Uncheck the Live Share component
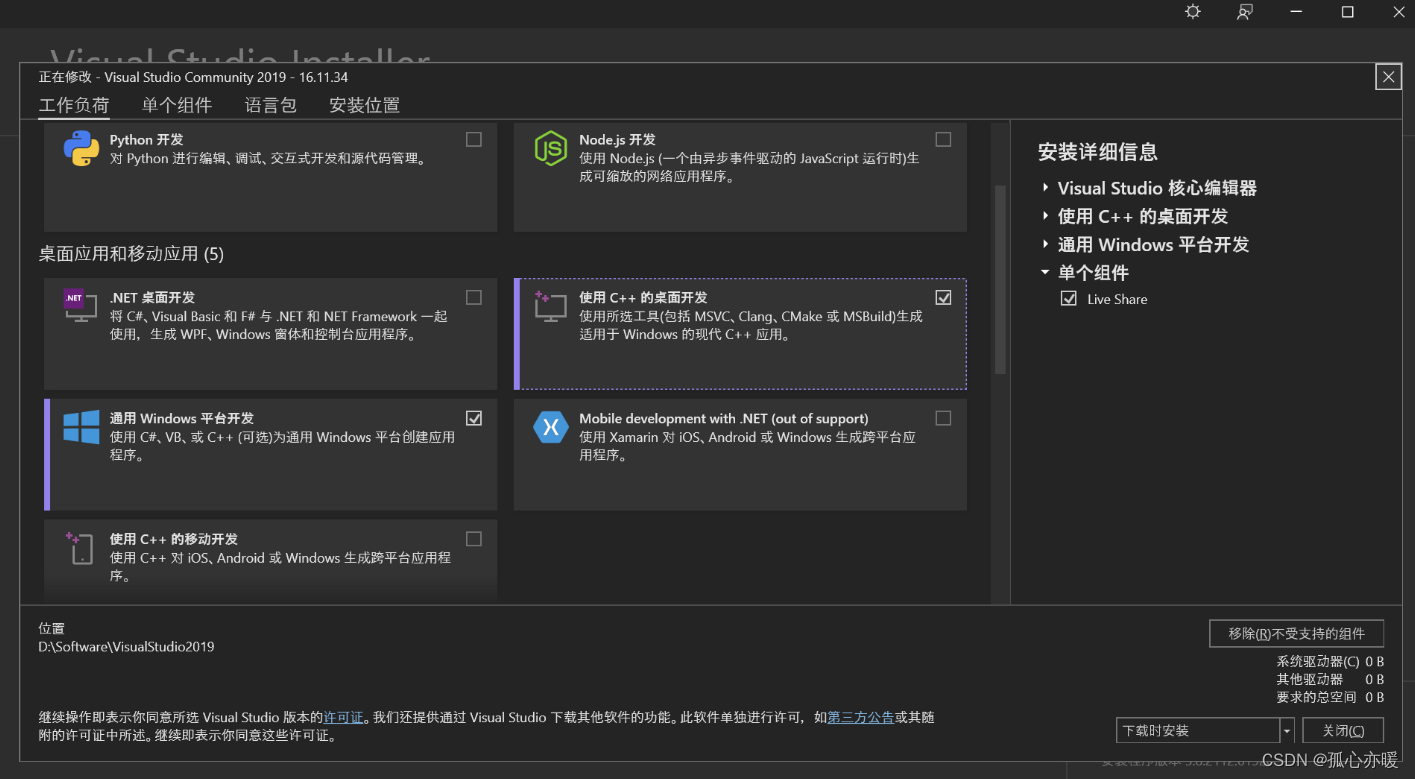1415x779 pixels. 1069,299
